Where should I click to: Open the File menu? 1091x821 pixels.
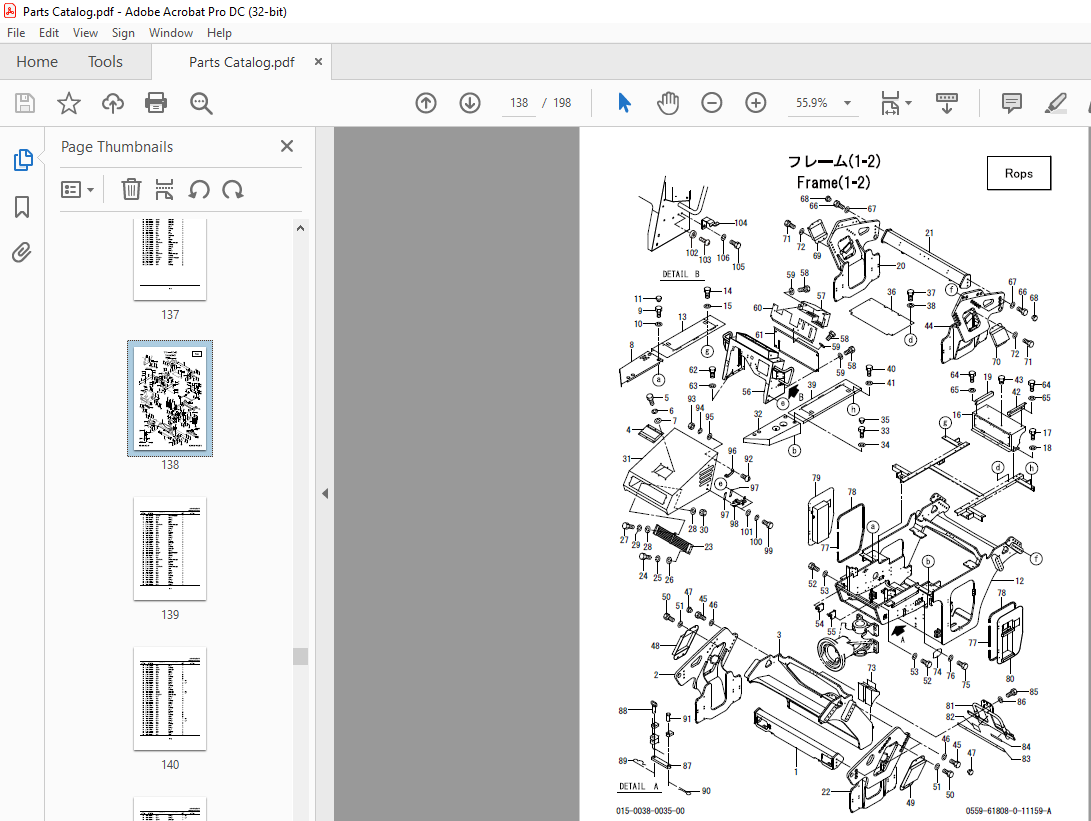click(16, 33)
